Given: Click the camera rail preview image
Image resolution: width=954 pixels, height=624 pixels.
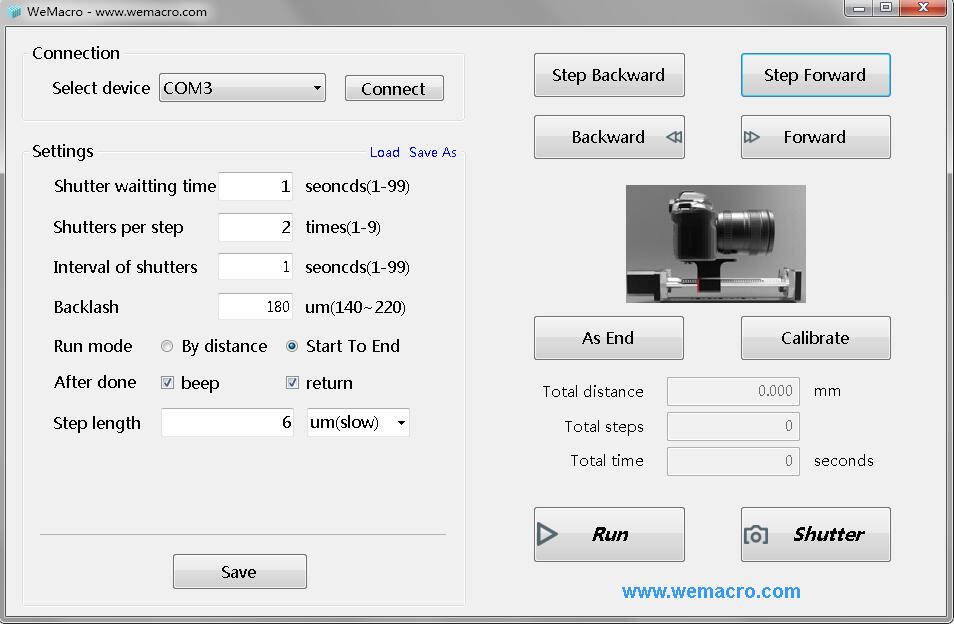Looking at the screenshot, I should click(716, 244).
